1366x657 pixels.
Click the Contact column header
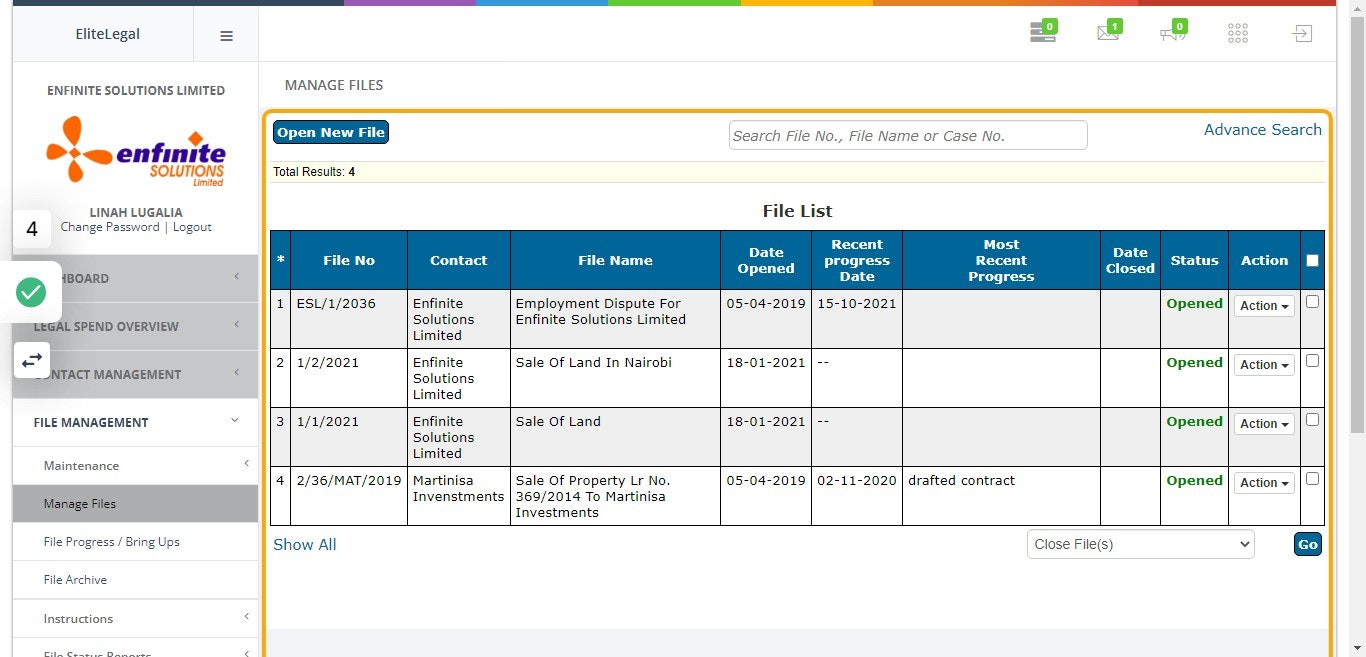459,260
